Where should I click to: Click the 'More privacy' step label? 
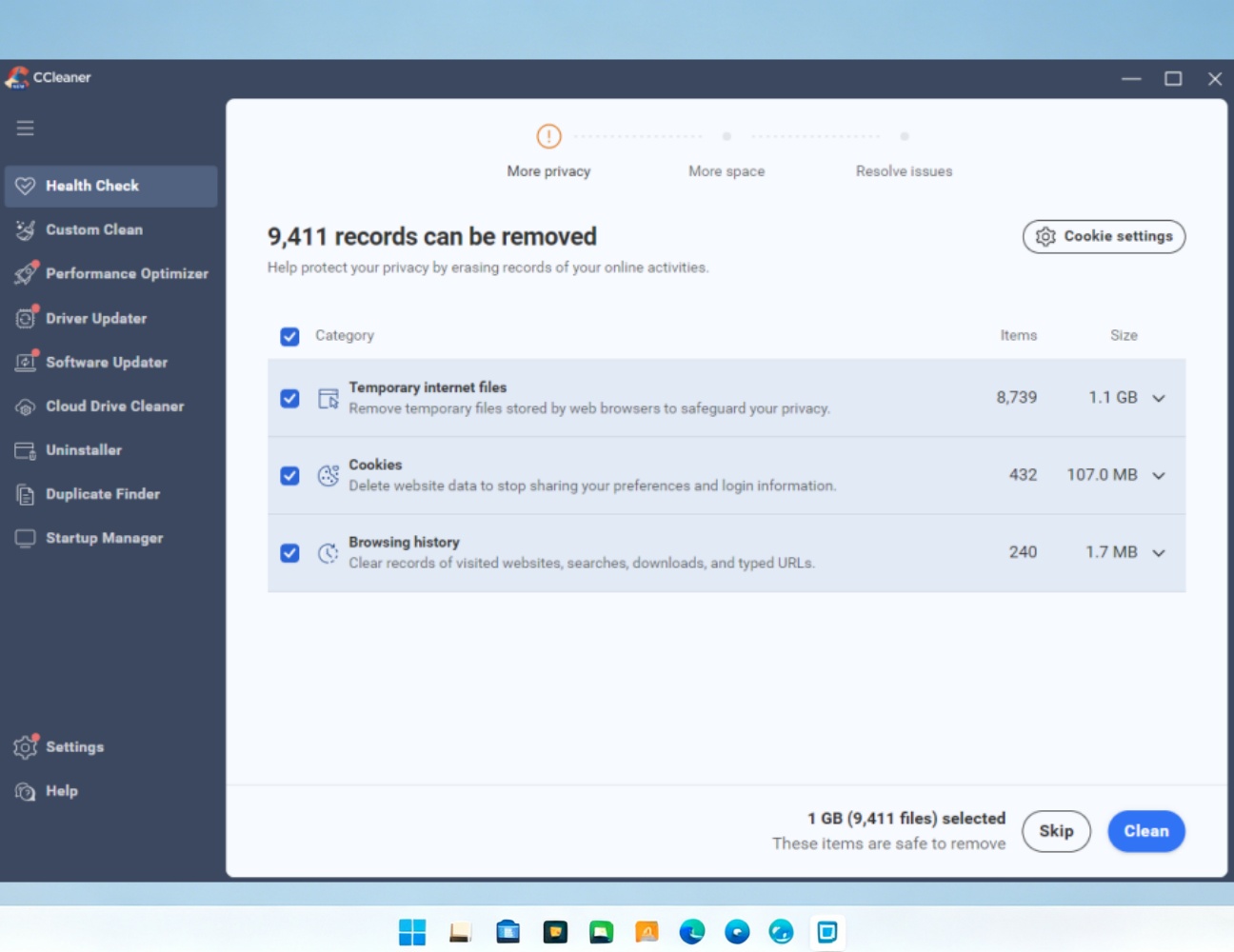548,171
